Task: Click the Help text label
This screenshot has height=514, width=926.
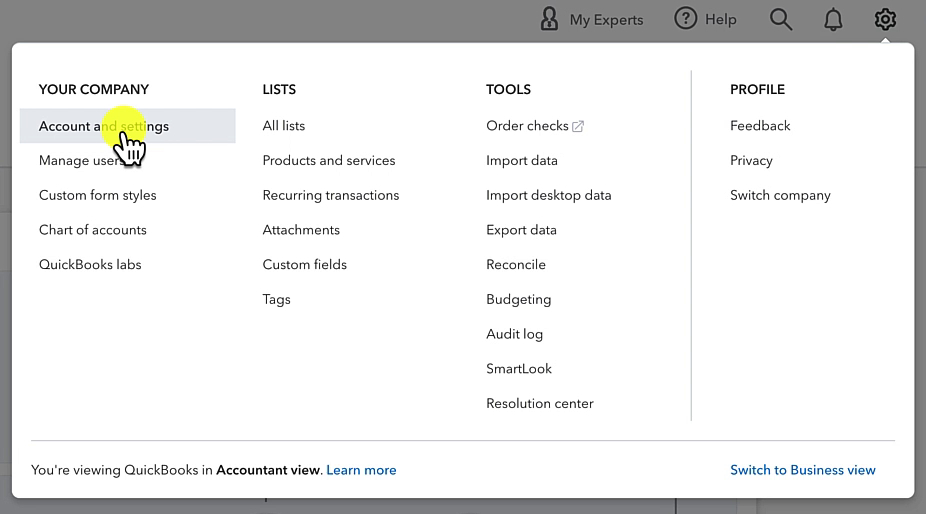Action: point(720,19)
